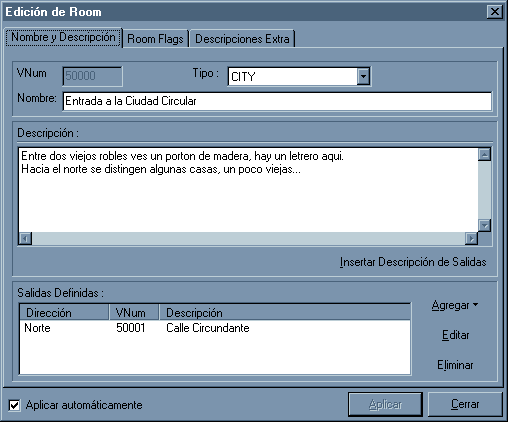Click Eliminar to remove an exit
508x422 pixels.
[455, 365]
